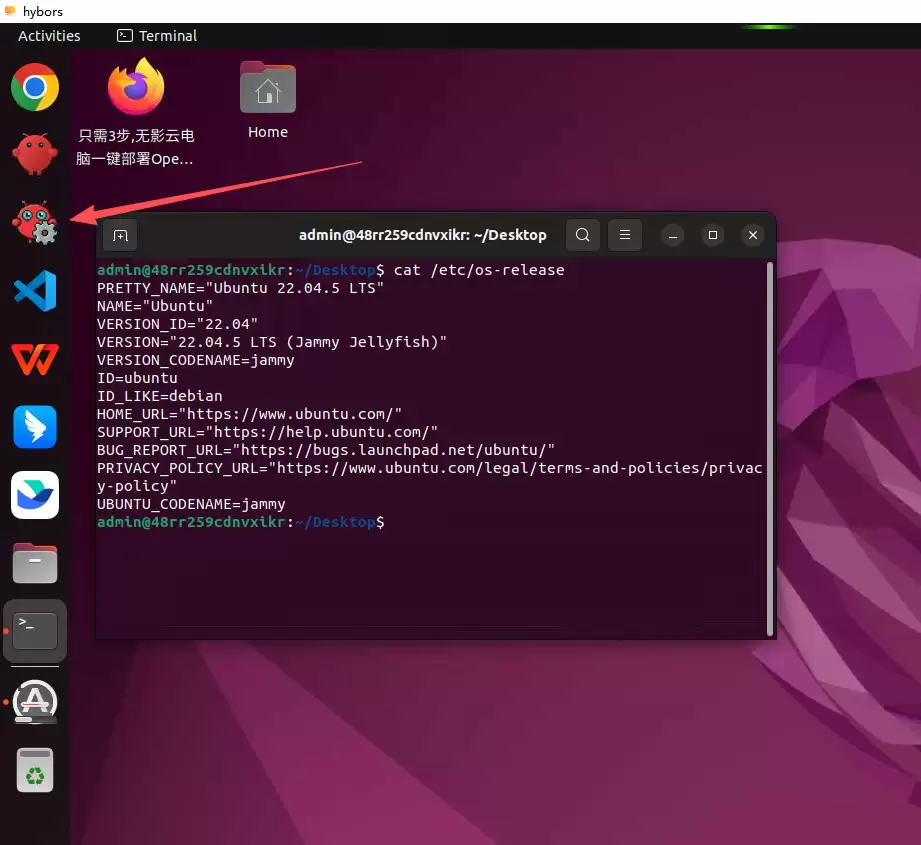Open Google Chrome from the dock
The image size is (921, 845).
(35, 87)
